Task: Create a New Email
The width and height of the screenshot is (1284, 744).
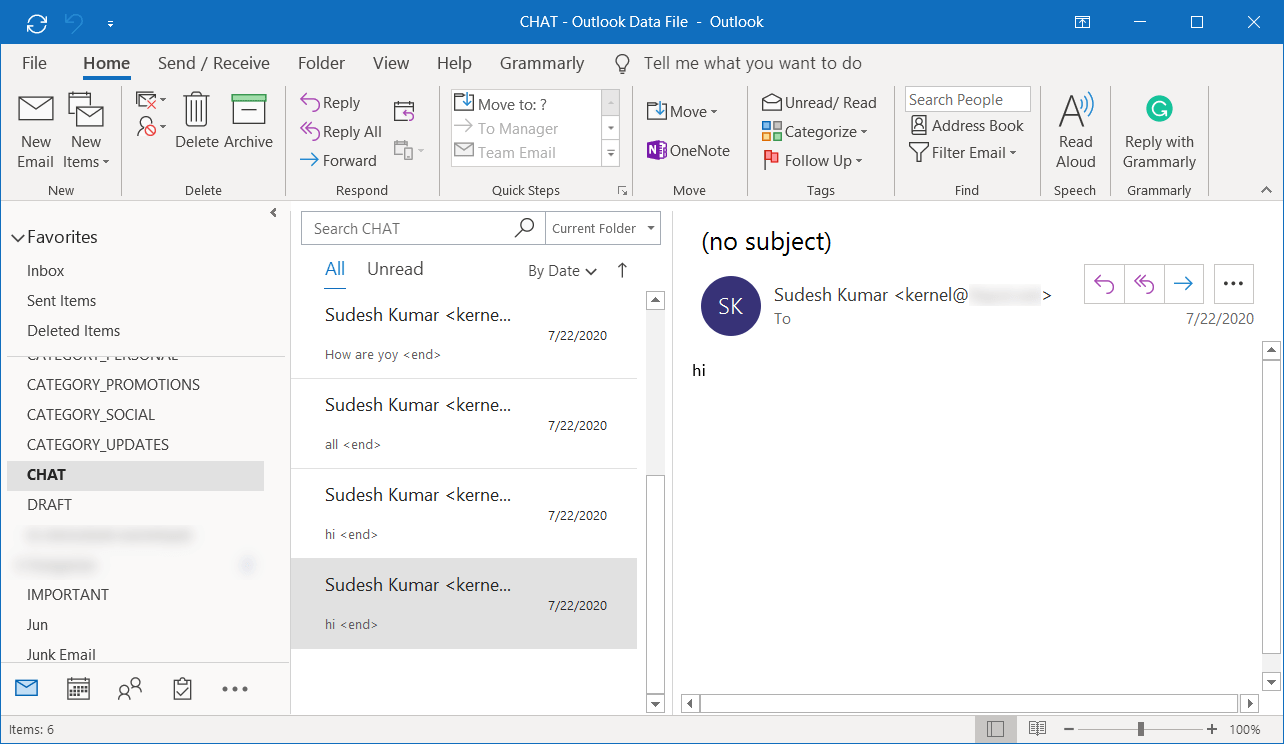Action: pyautogui.click(x=36, y=131)
